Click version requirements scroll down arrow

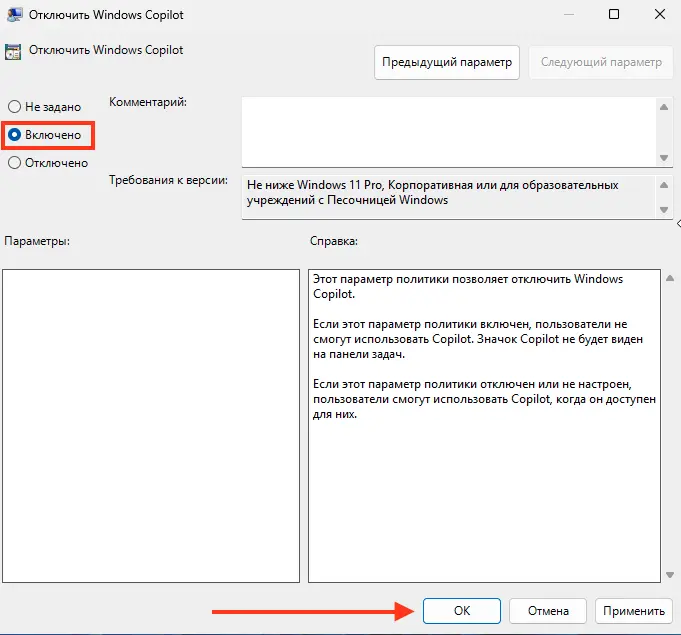click(x=664, y=210)
